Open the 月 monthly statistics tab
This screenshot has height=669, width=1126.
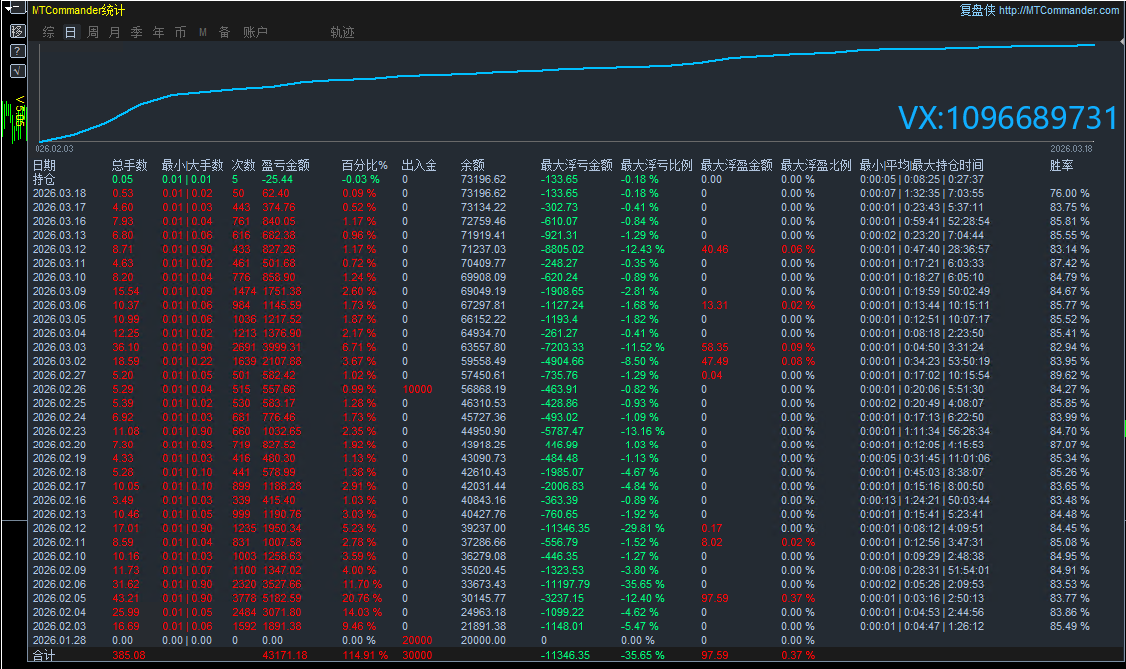click(114, 32)
